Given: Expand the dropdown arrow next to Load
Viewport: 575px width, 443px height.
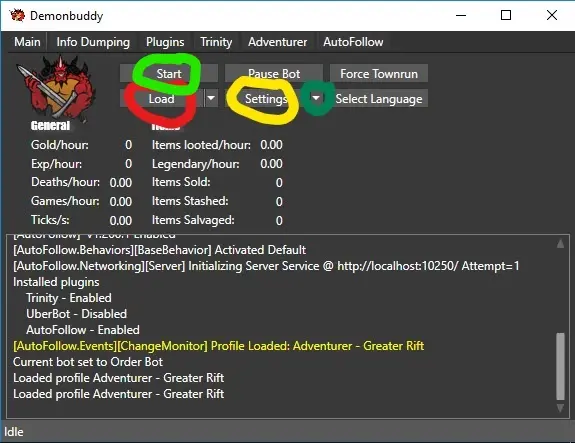Looking at the screenshot, I should [x=211, y=98].
